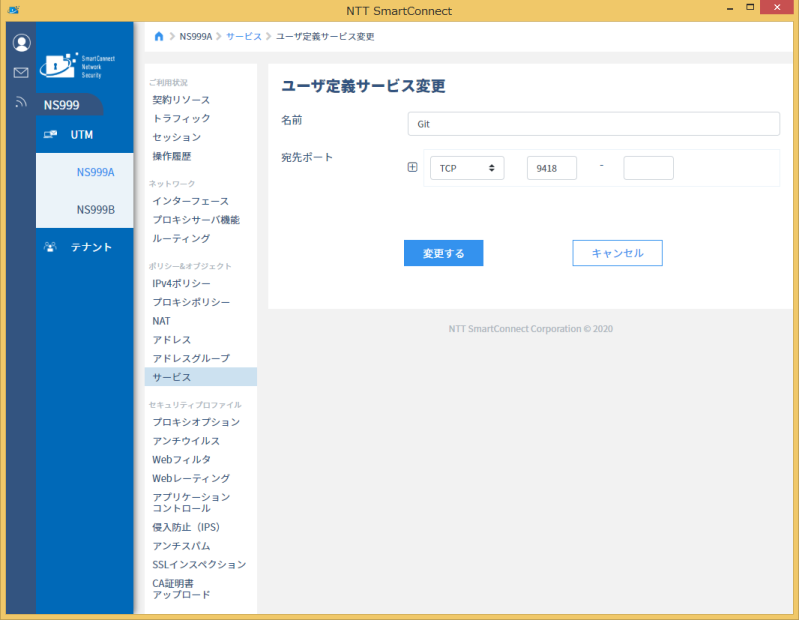Open 侵入防止（IPS）menu item
Viewport: 799px width, 620px height.
pyautogui.click(x=186, y=527)
